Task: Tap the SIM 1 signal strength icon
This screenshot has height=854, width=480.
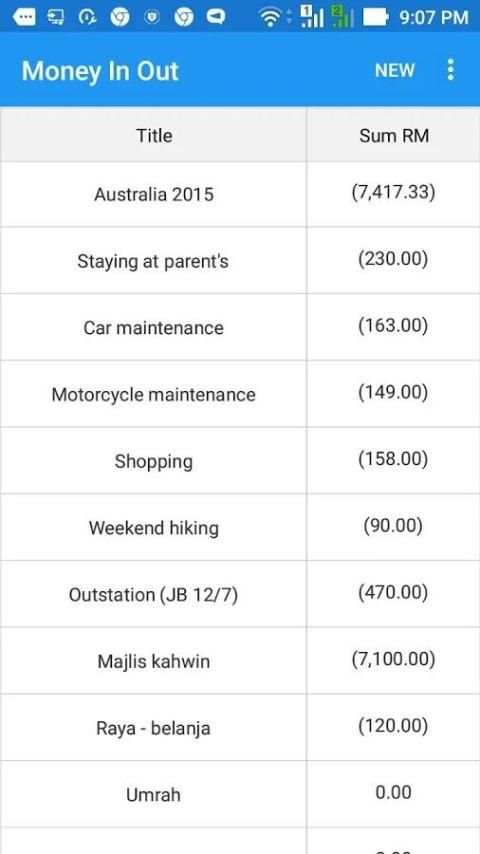Action: (x=312, y=17)
